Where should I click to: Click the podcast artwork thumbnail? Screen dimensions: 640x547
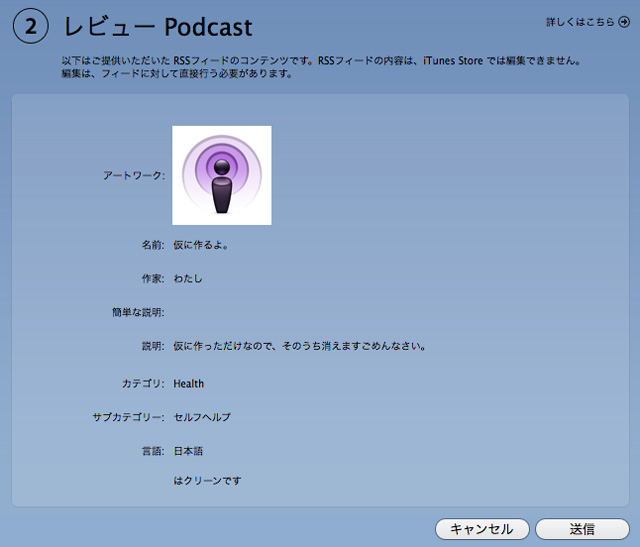coord(222,175)
